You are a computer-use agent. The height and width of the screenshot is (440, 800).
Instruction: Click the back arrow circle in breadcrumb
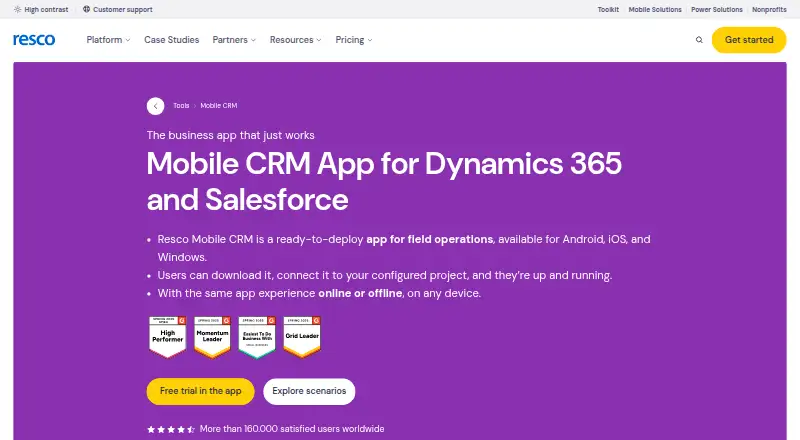156,106
